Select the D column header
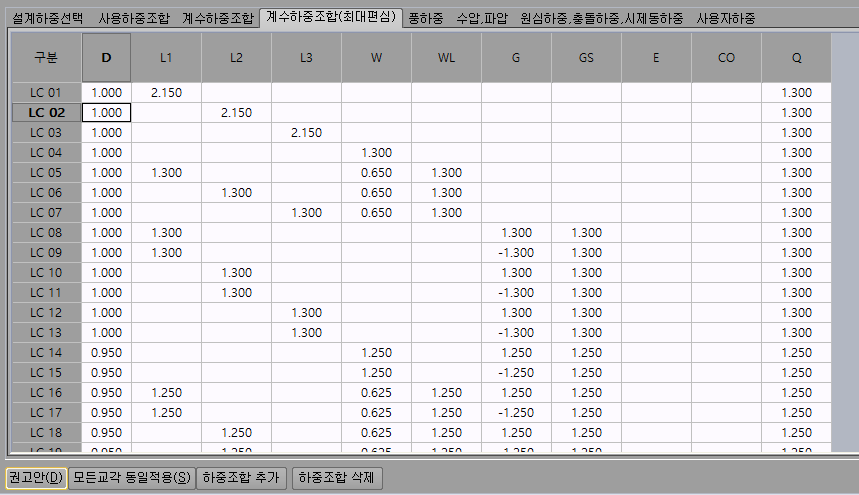This screenshot has height=495, width=859. point(106,57)
